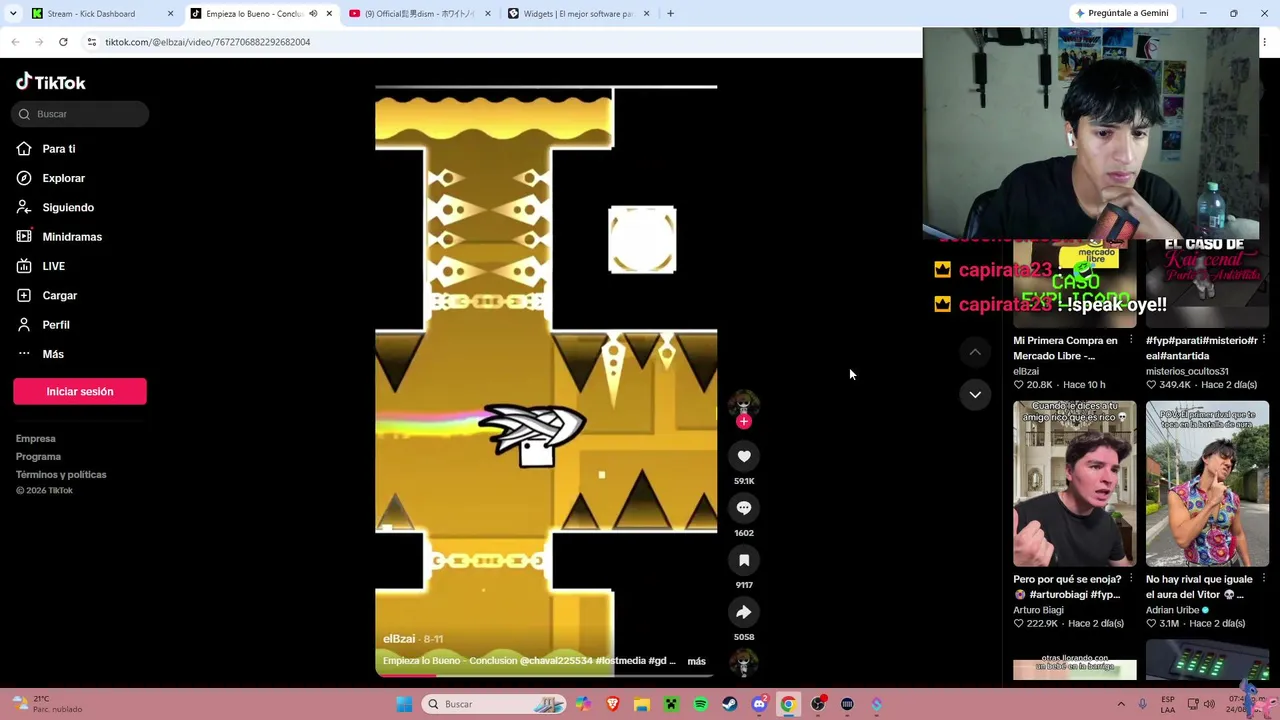Open 'Mi Primera Compra en Mercado Libre' video title
The height and width of the screenshot is (720, 1280).
tap(1067, 348)
